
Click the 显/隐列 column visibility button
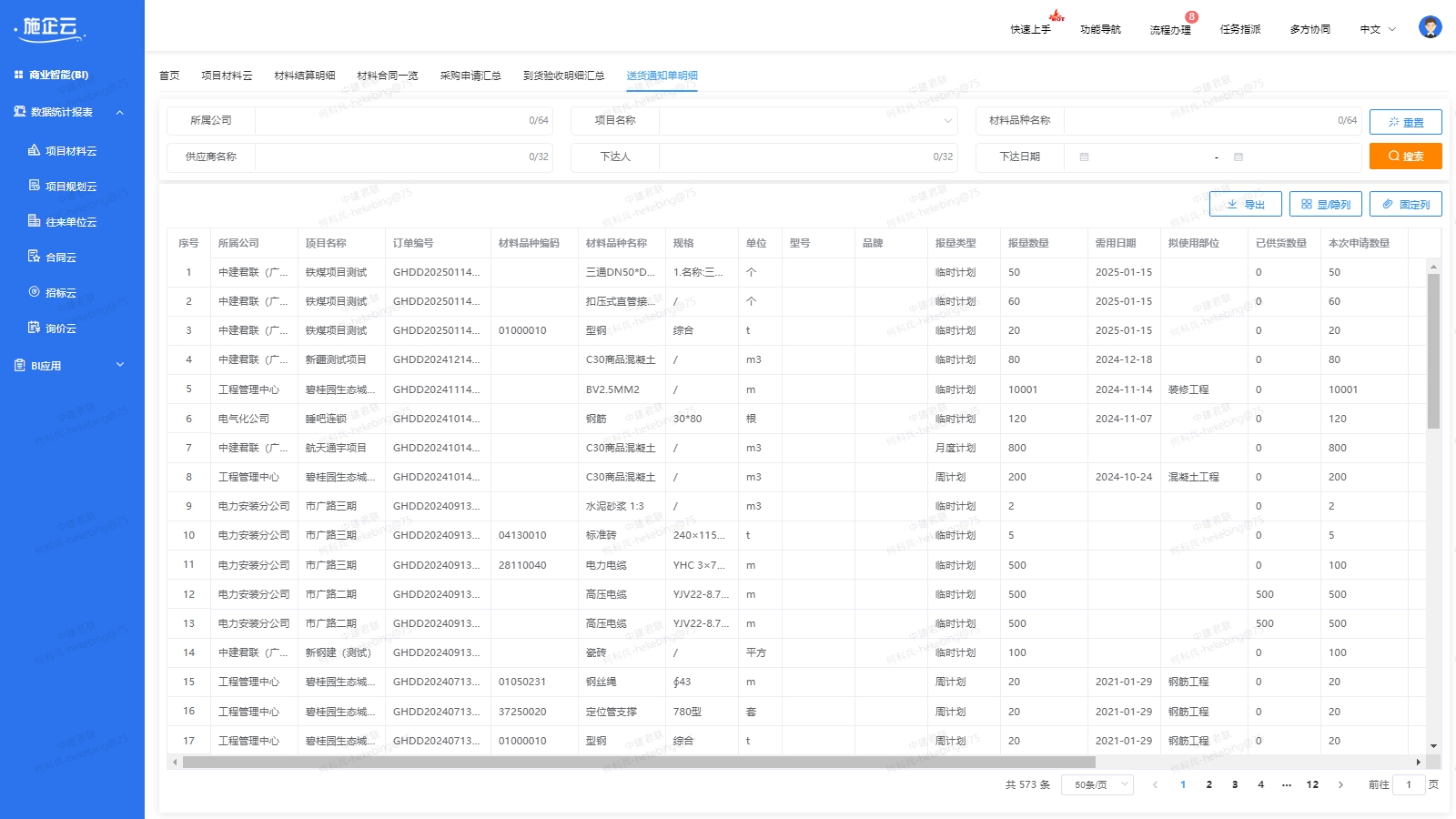click(1325, 204)
